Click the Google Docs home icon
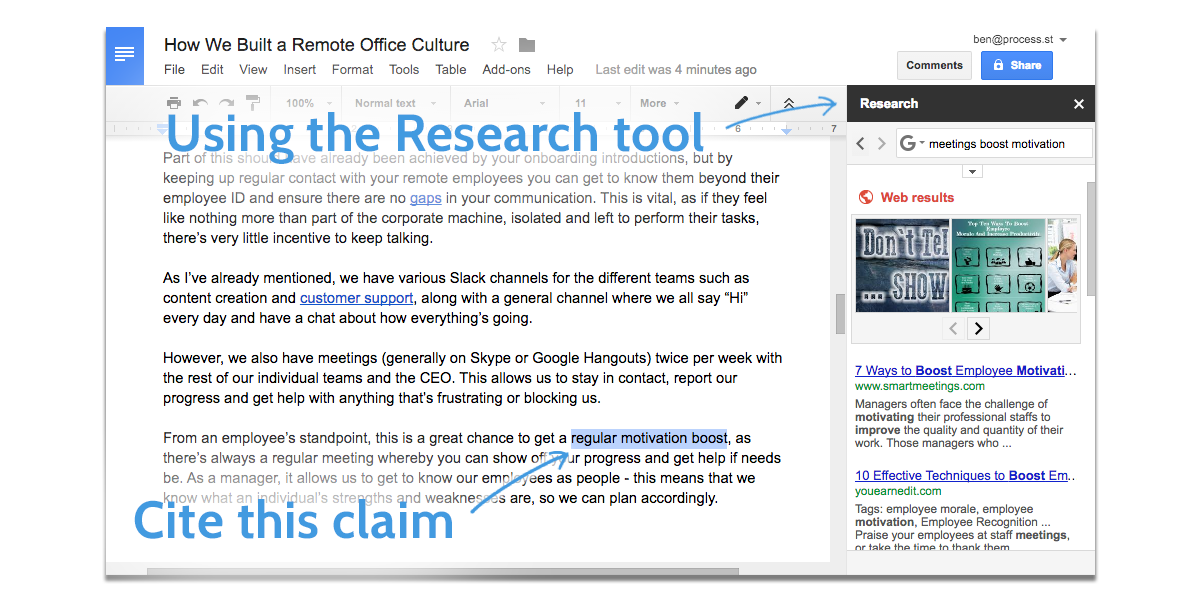The height and width of the screenshot is (600, 1200). (125, 56)
